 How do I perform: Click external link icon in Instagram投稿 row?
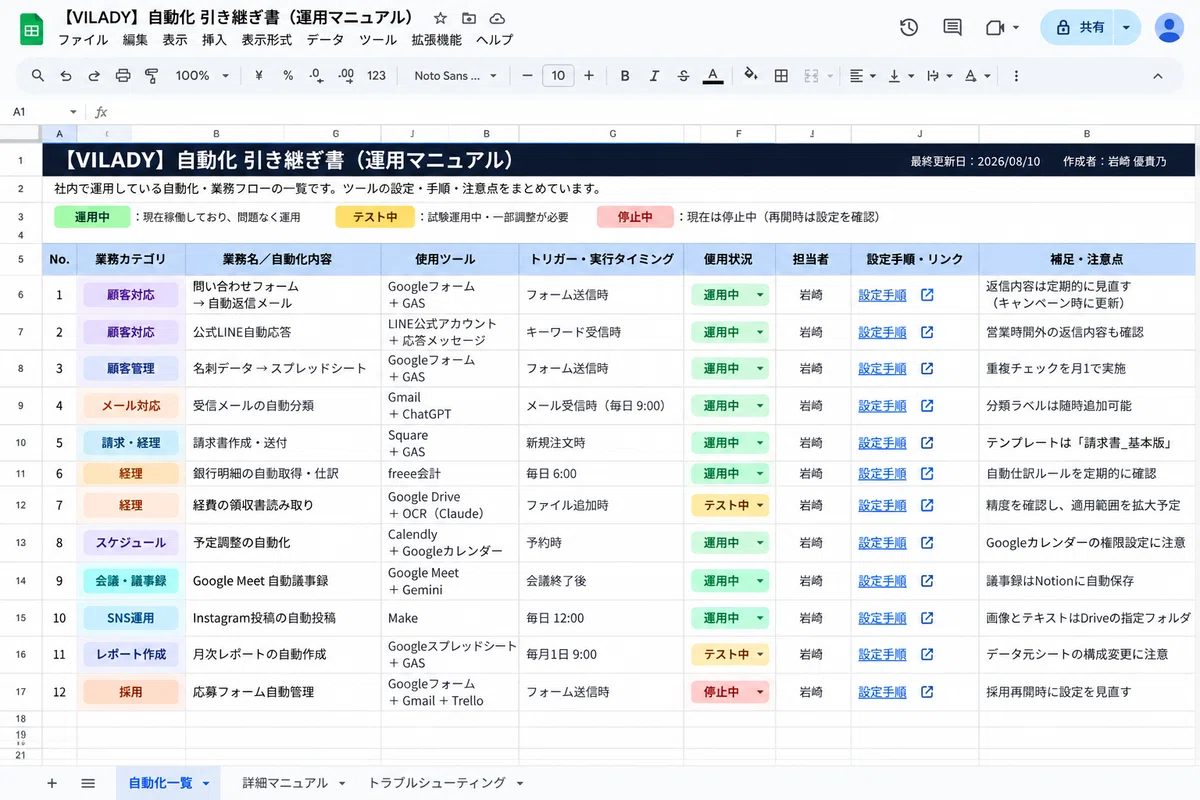(x=927, y=618)
